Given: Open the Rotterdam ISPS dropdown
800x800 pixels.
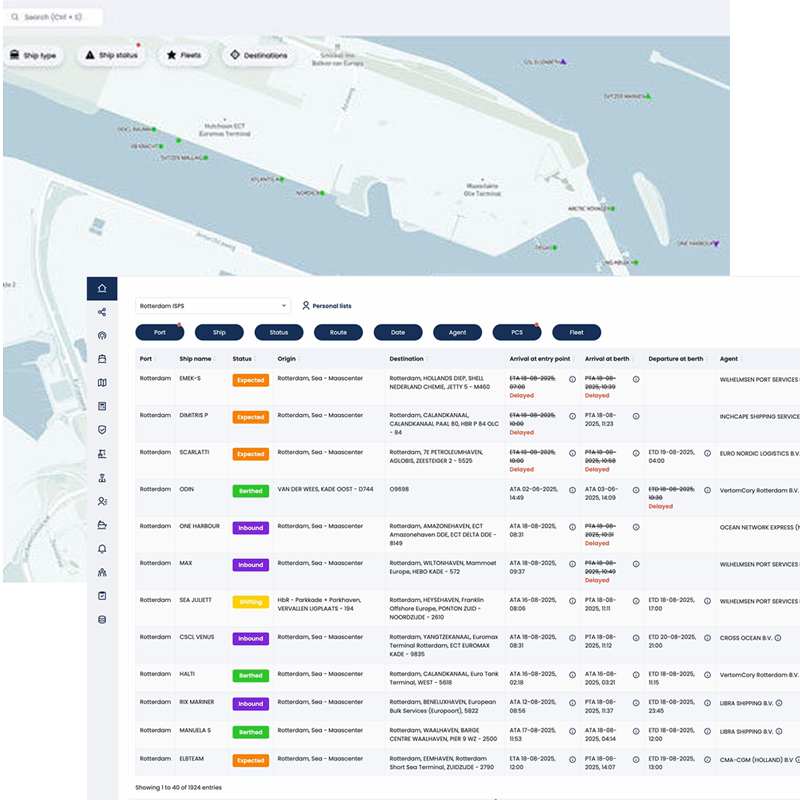Looking at the screenshot, I should [x=212, y=306].
